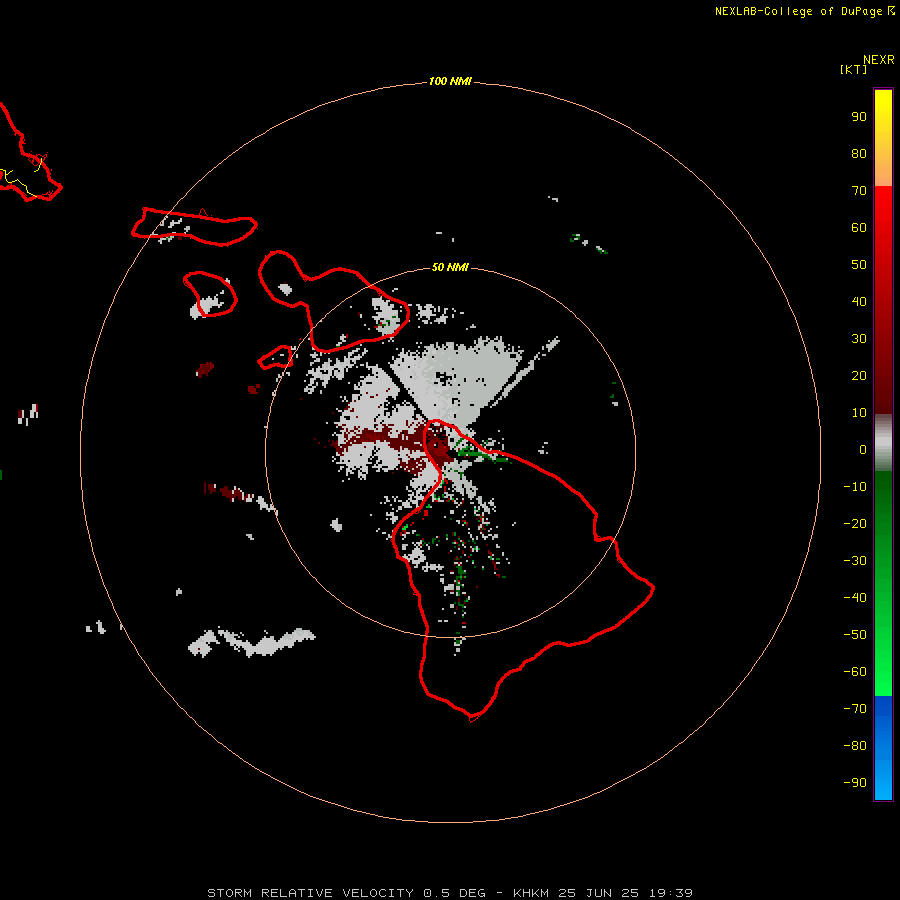Pick the light blue segment near -90 knots
This screenshot has width=900, height=900.
[x=883, y=781]
